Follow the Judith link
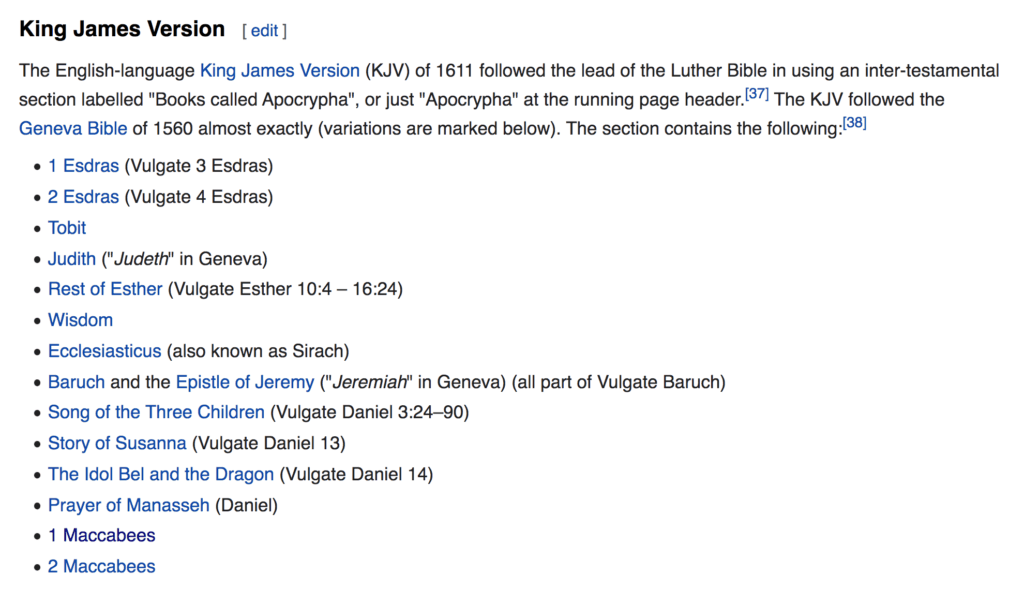The width and height of the screenshot is (1024, 589). pos(72,259)
